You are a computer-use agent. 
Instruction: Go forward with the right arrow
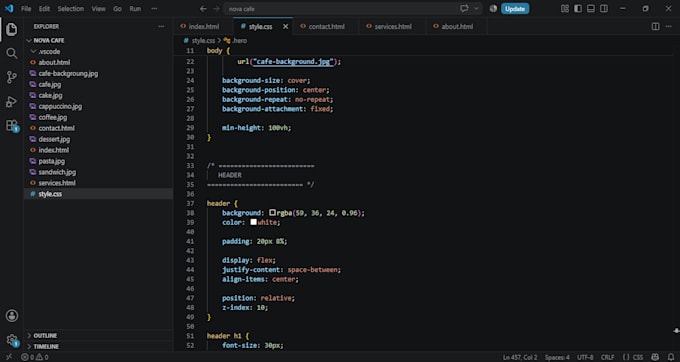pyautogui.click(x=216, y=9)
